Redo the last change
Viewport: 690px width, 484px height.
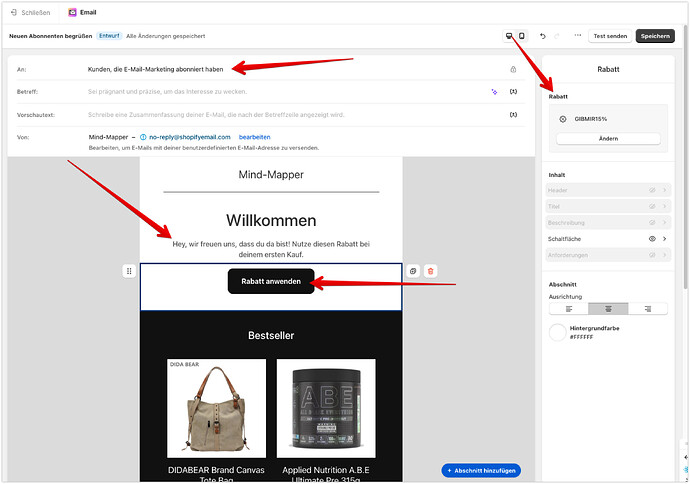(x=557, y=36)
